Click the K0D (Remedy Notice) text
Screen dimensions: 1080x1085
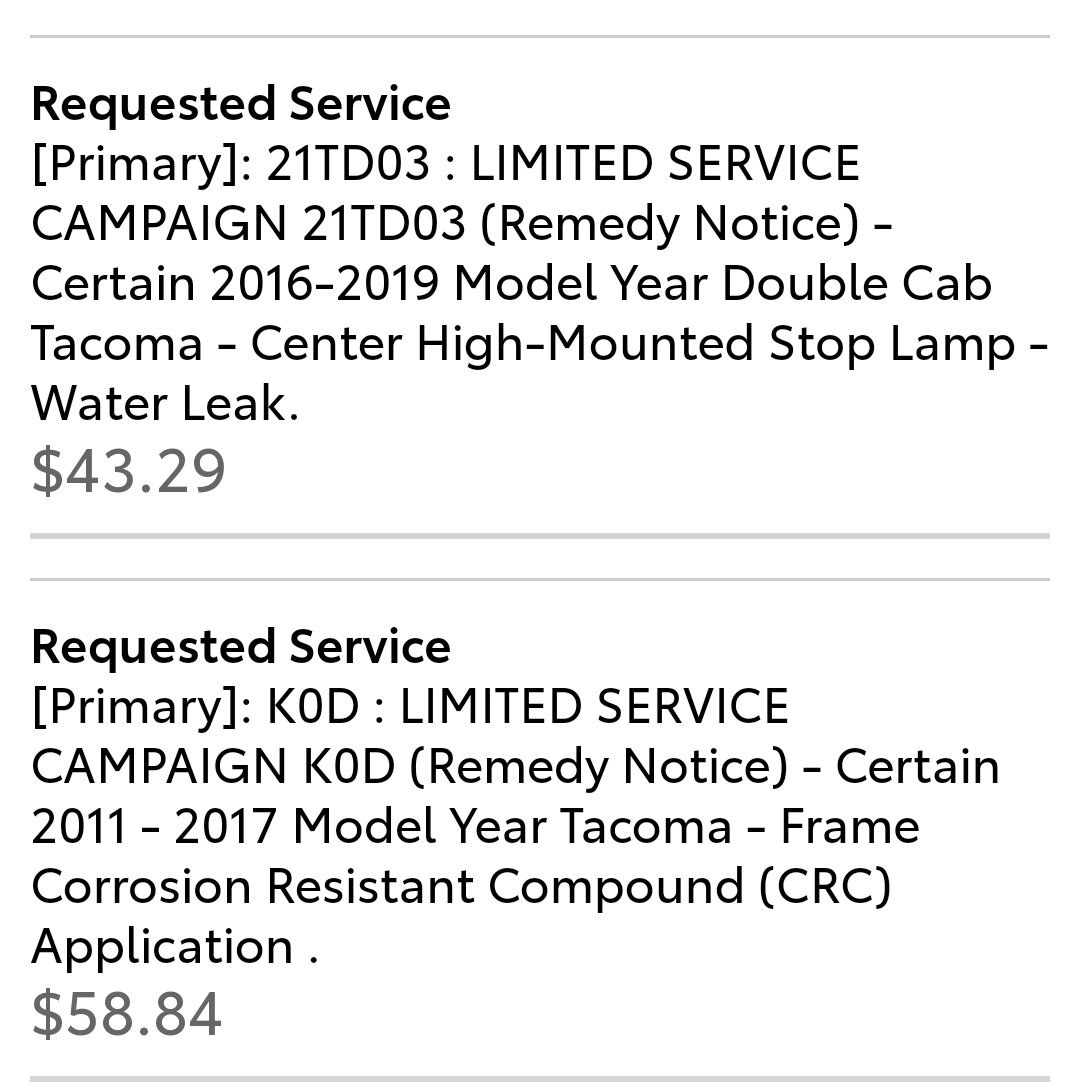point(545,767)
